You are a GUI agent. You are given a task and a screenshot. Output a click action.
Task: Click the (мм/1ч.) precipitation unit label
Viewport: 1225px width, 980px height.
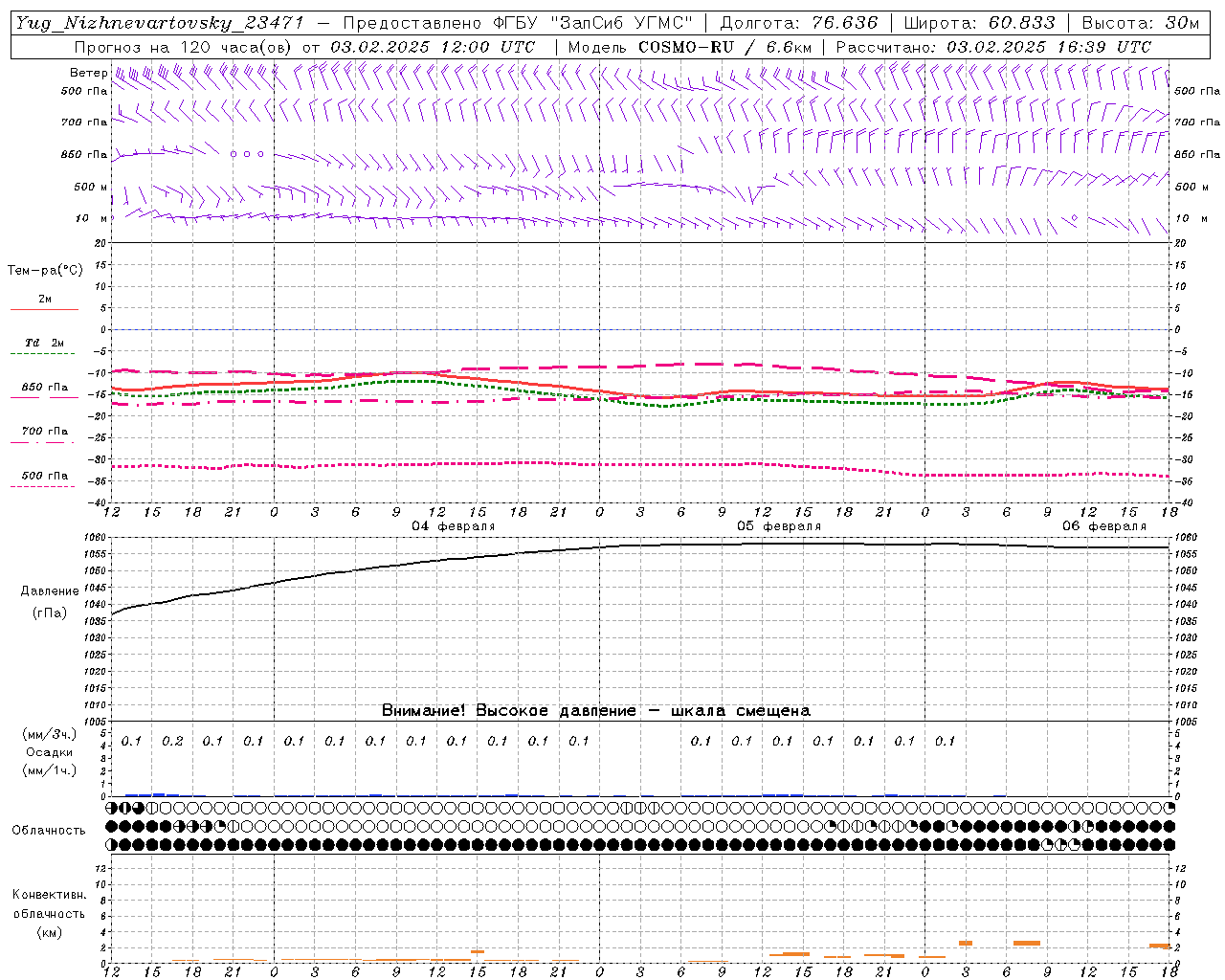pos(50,770)
